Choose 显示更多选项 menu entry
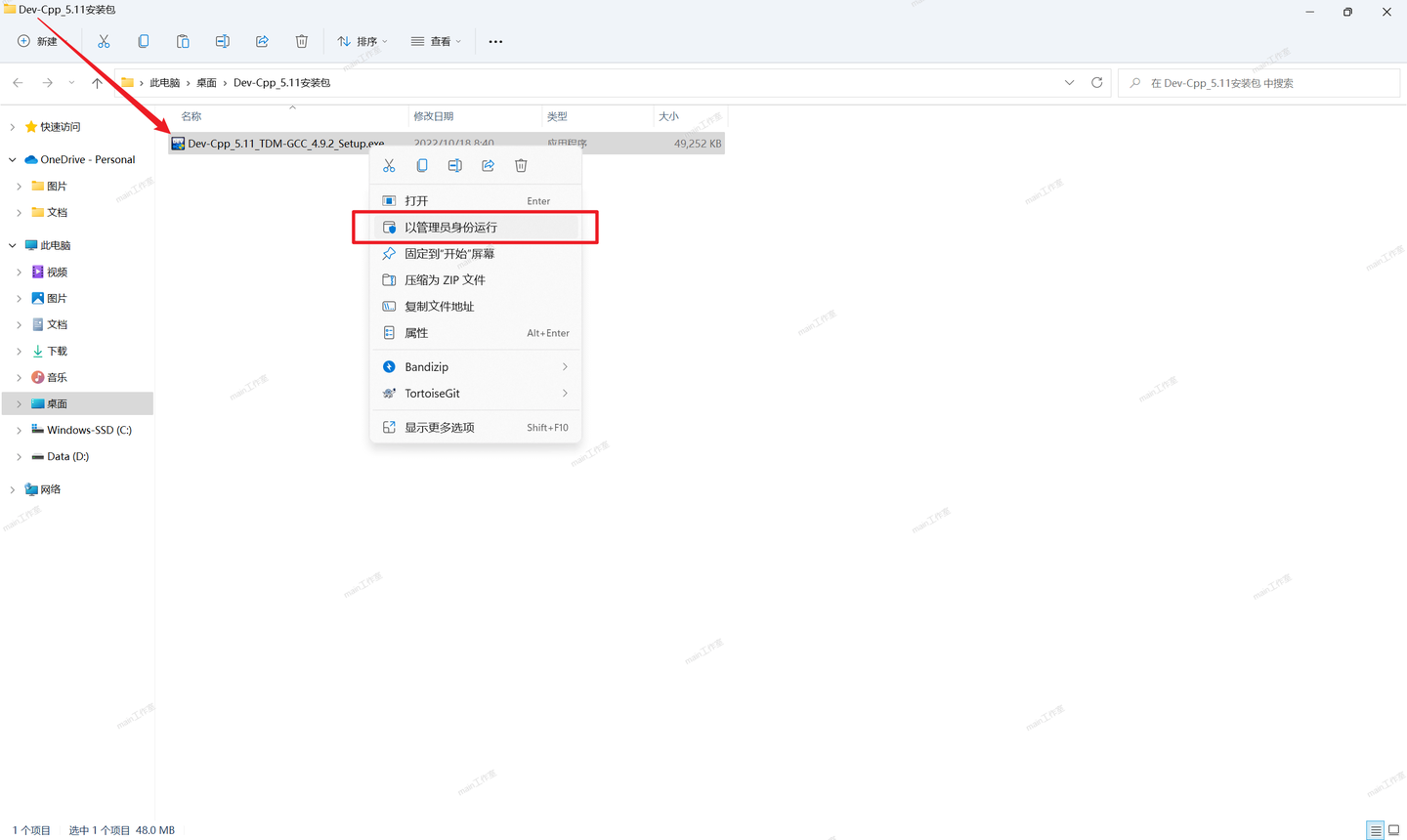The height and width of the screenshot is (840, 1407). pos(476,427)
